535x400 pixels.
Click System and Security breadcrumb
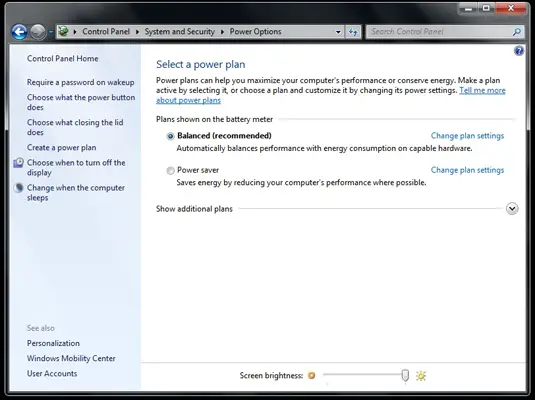pos(179,32)
